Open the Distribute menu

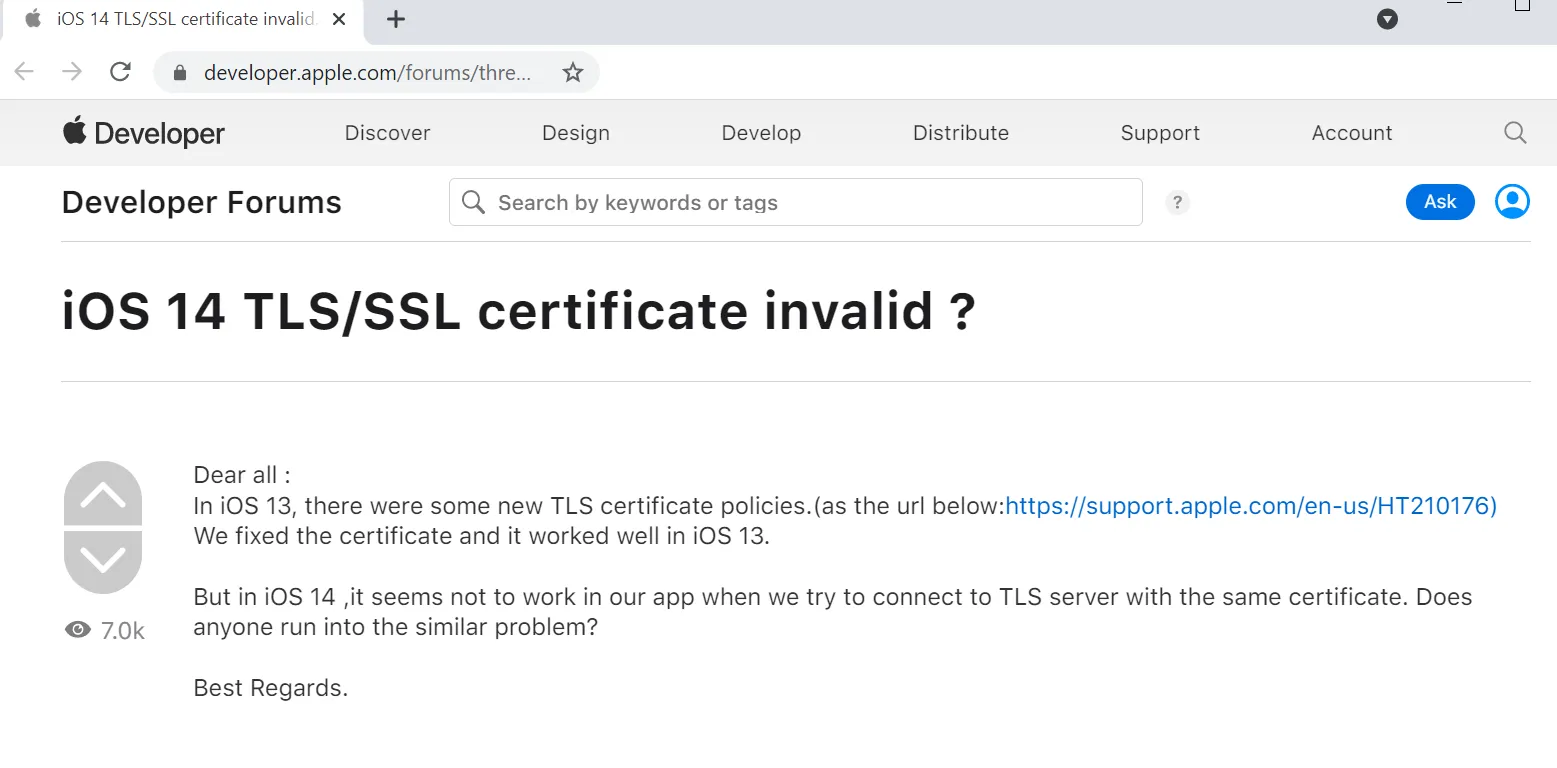(x=961, y=133)
